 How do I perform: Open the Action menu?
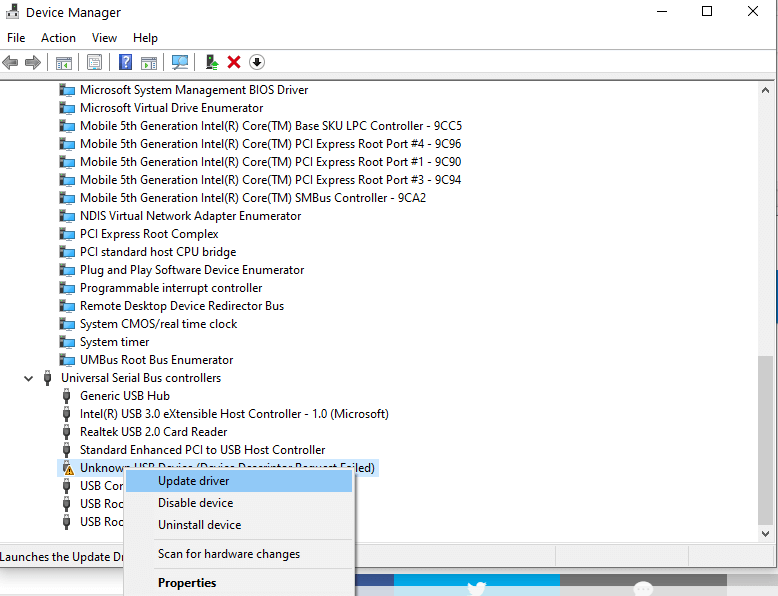point(58,38)
